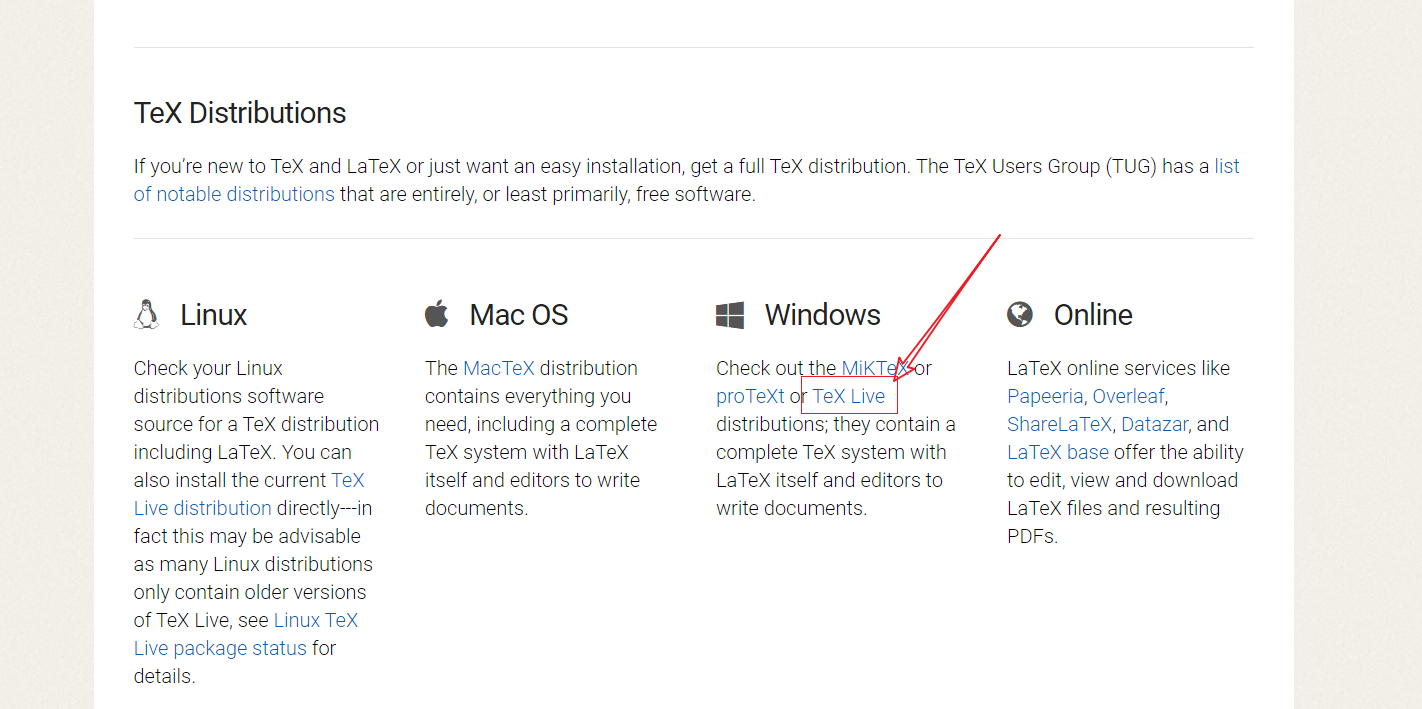The image size is (1422, 709).
Task: Open the LaTeX base link
Action: click(1058, 452)
